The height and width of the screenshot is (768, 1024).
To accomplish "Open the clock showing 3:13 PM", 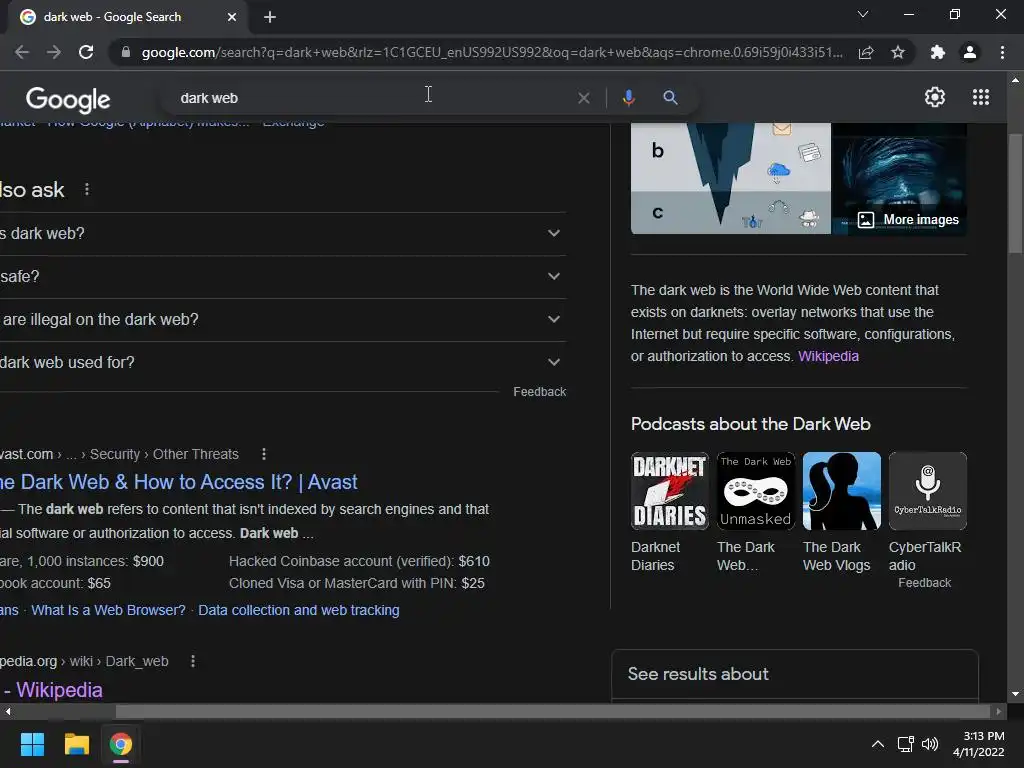I will (x=978, y=744).
